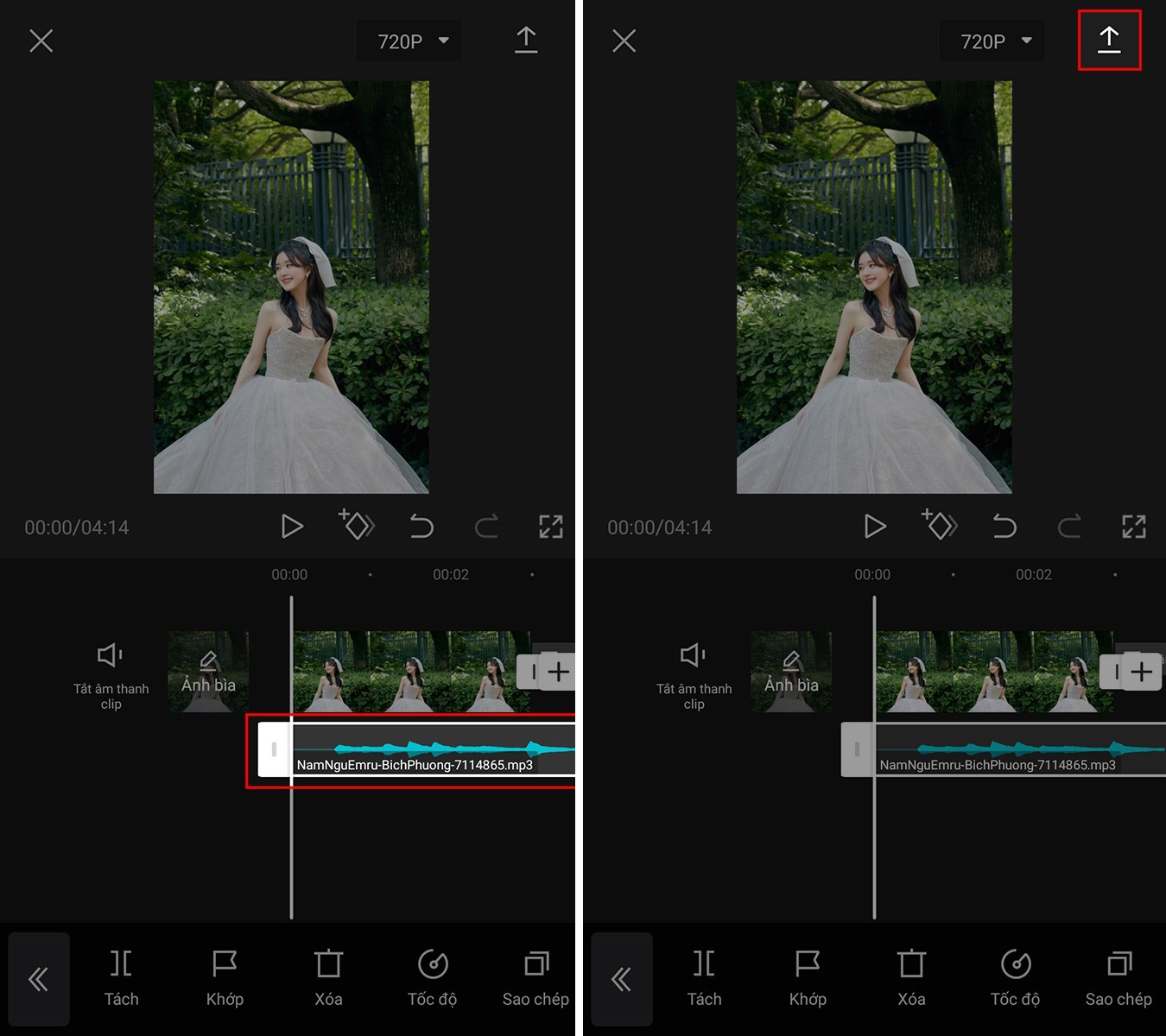Enter fullscreen preview in the right screen
The width and height of the screenshot is (1166, 1036).
(x=1134, y=526)
